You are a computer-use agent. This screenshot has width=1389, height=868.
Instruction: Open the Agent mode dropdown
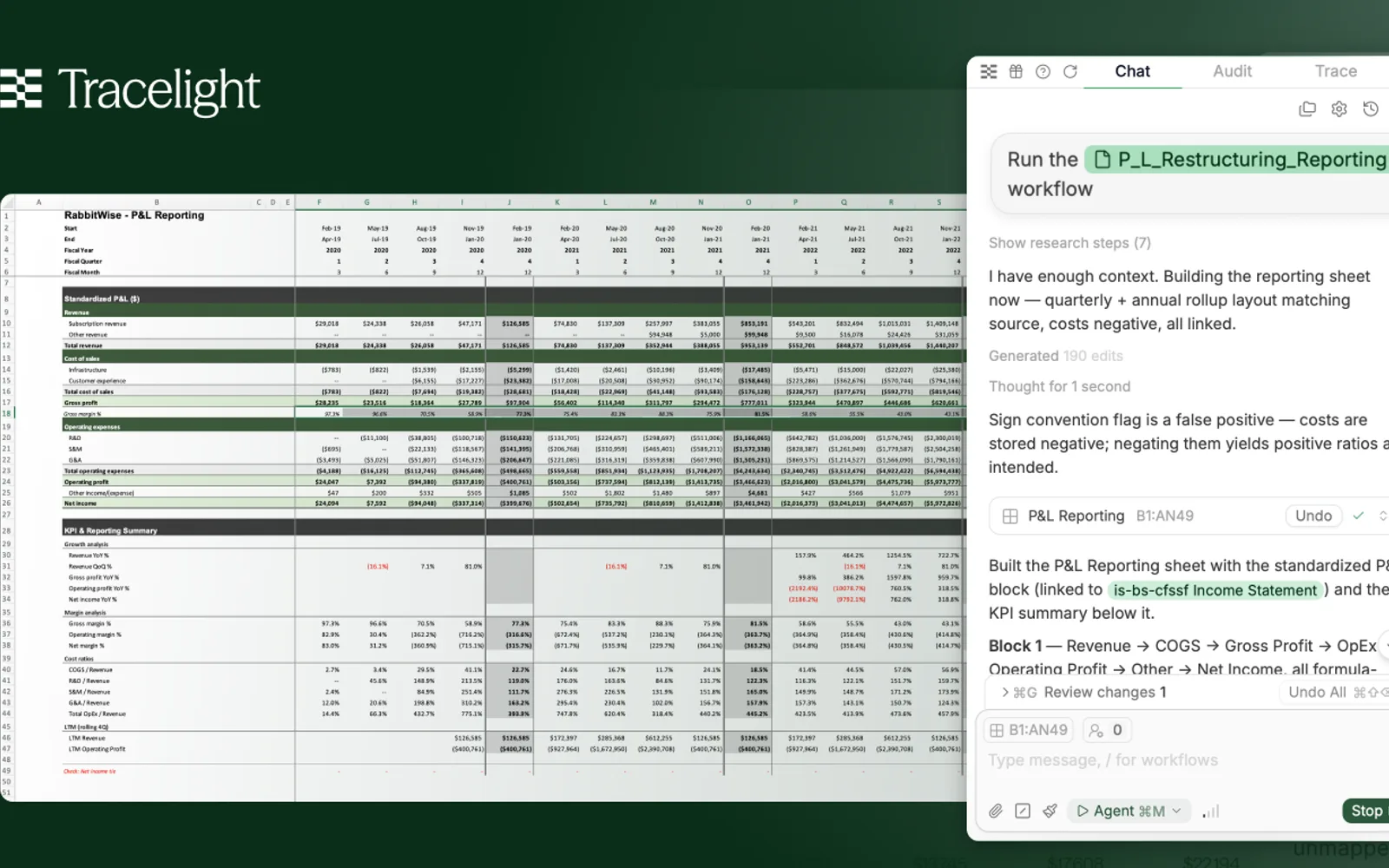(1129, 811)
